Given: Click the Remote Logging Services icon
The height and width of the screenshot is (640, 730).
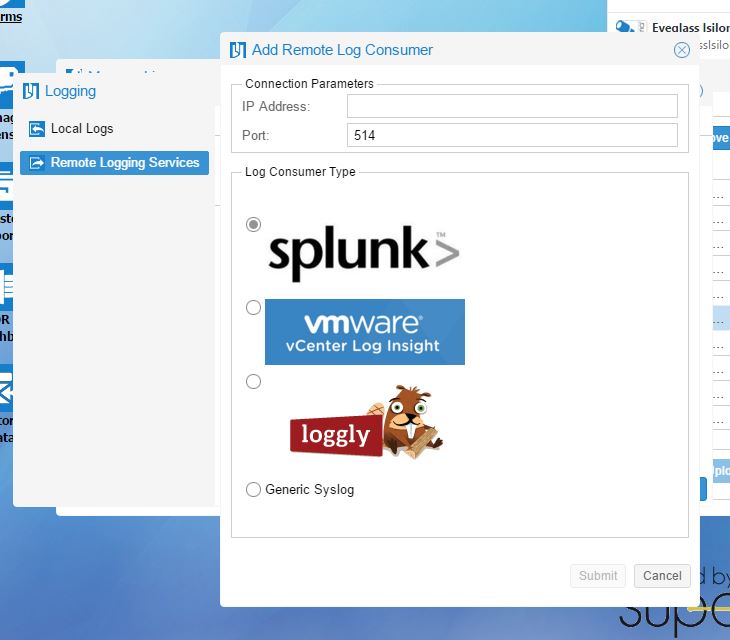Looking at the screenshot, I should coord(37,163).
